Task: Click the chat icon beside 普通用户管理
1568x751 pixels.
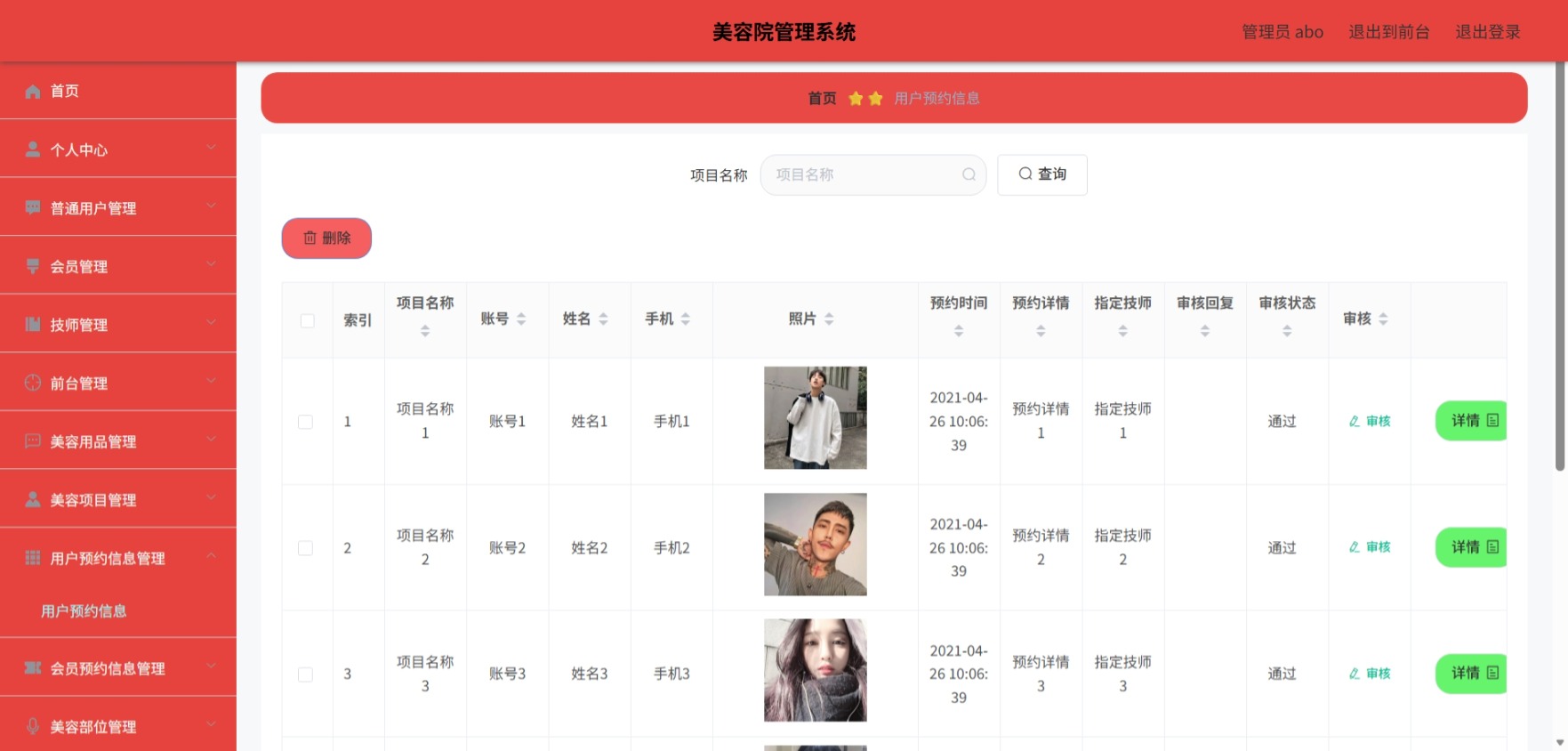Action: pos(33,207)
